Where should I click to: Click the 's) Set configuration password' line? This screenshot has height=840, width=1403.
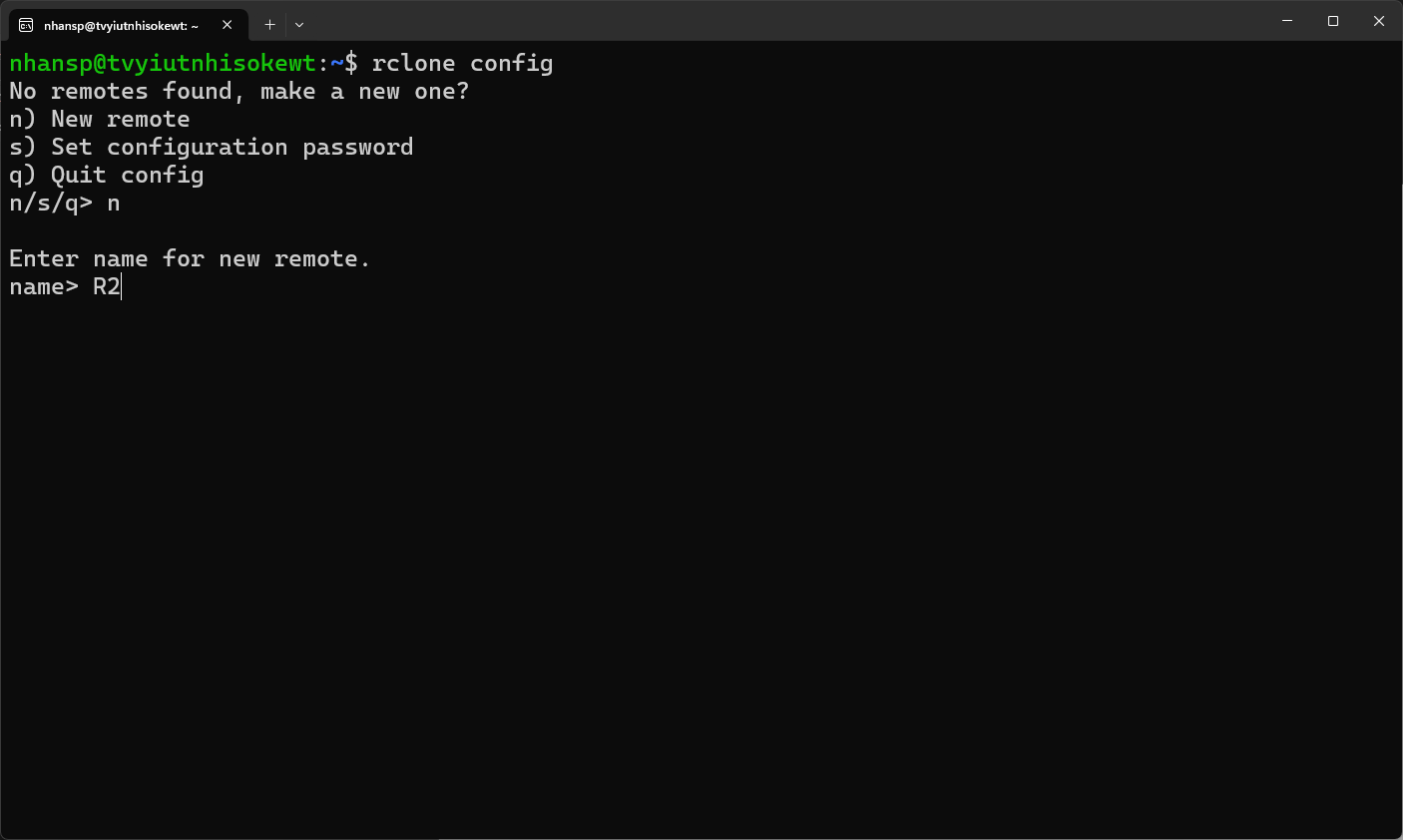[211, 148]
